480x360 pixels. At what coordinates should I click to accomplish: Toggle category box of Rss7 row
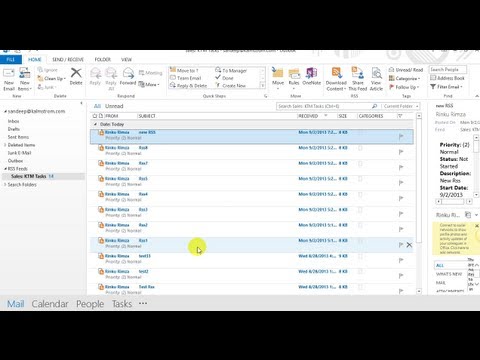point(360,163)
